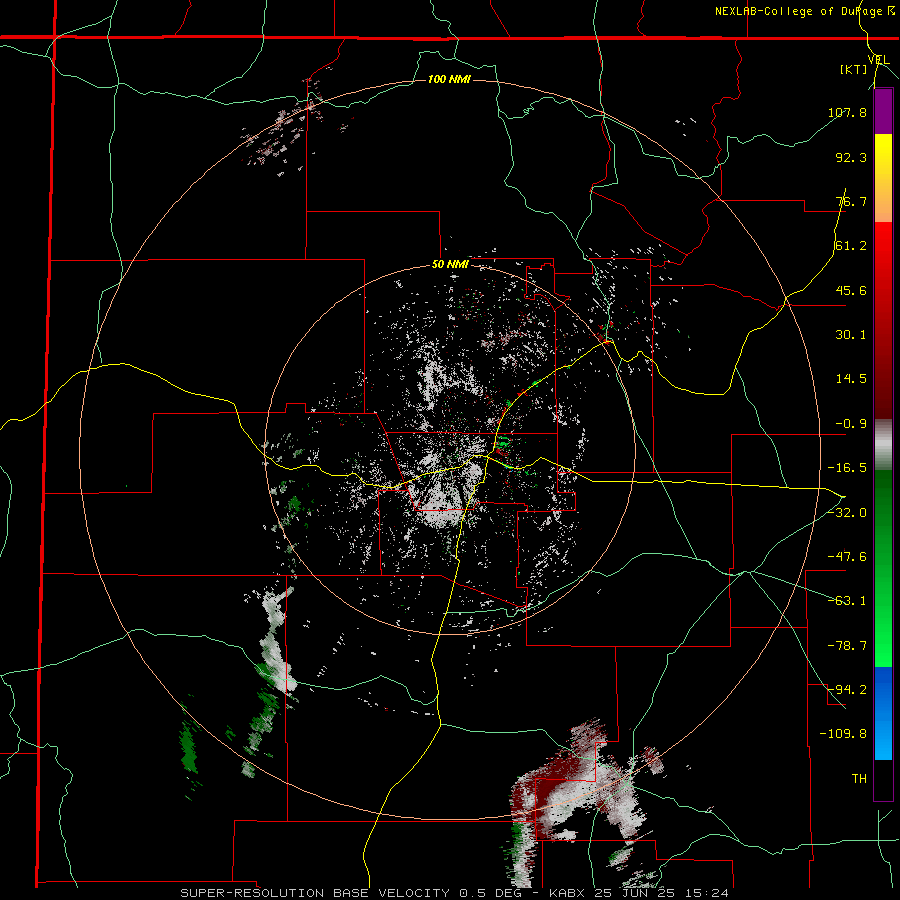The height and width of the screenshot is (900, 900).
Task: Click the -94.2 velocity scale value
Action: point(847,690)
